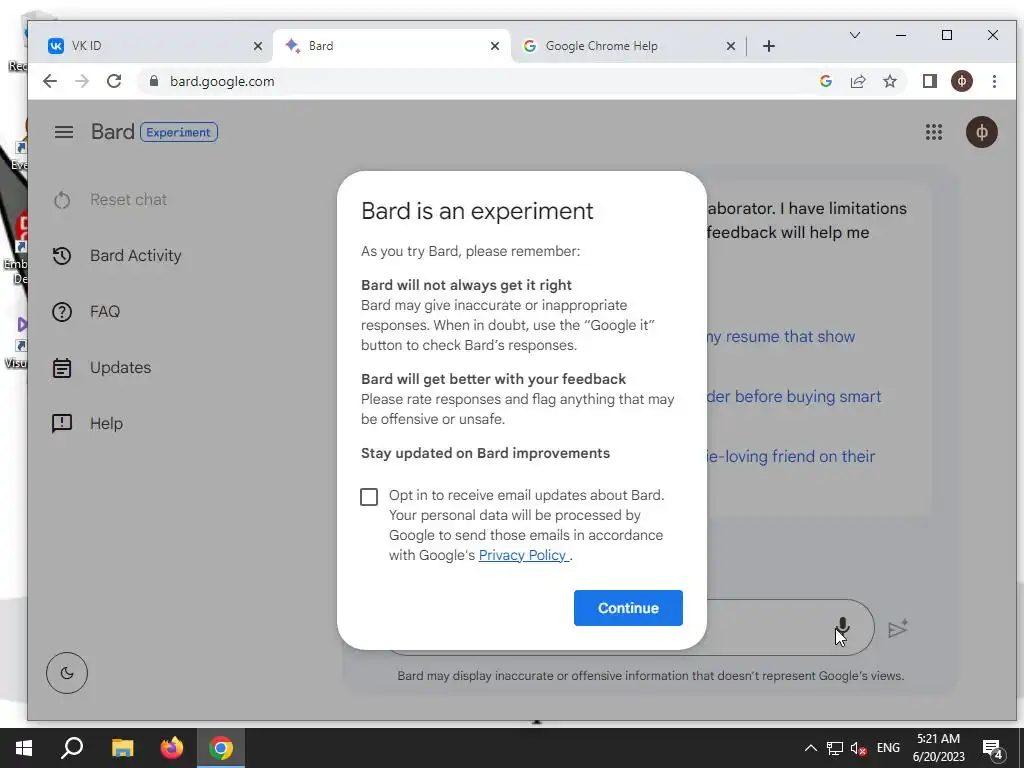
Task: Open File Explorer from taskbar
Action: point(122,748)
